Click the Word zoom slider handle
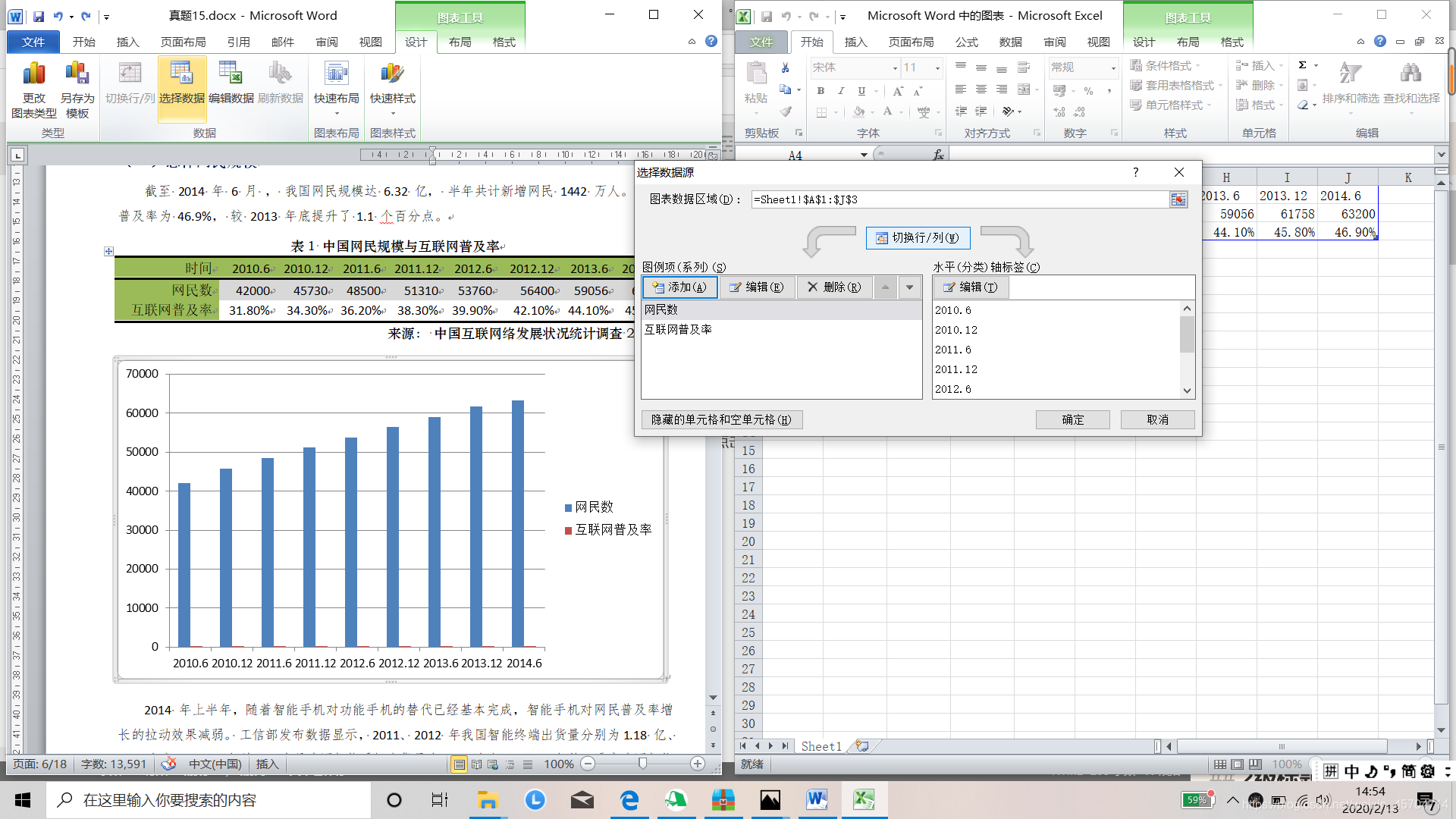This screenshot has height=819, width=1456. [642, 764]
